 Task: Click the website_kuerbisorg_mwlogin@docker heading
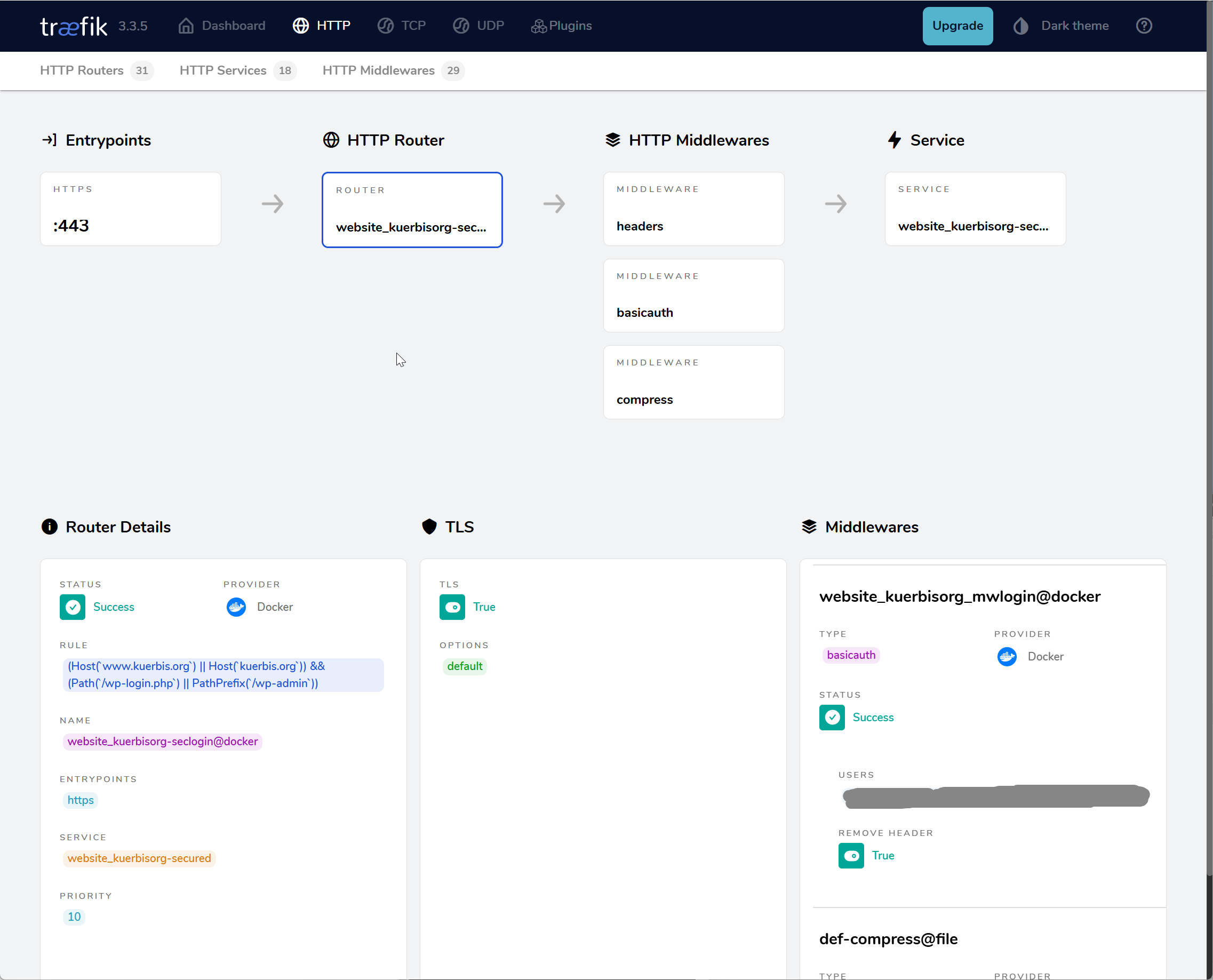click(x=960, y=596)
